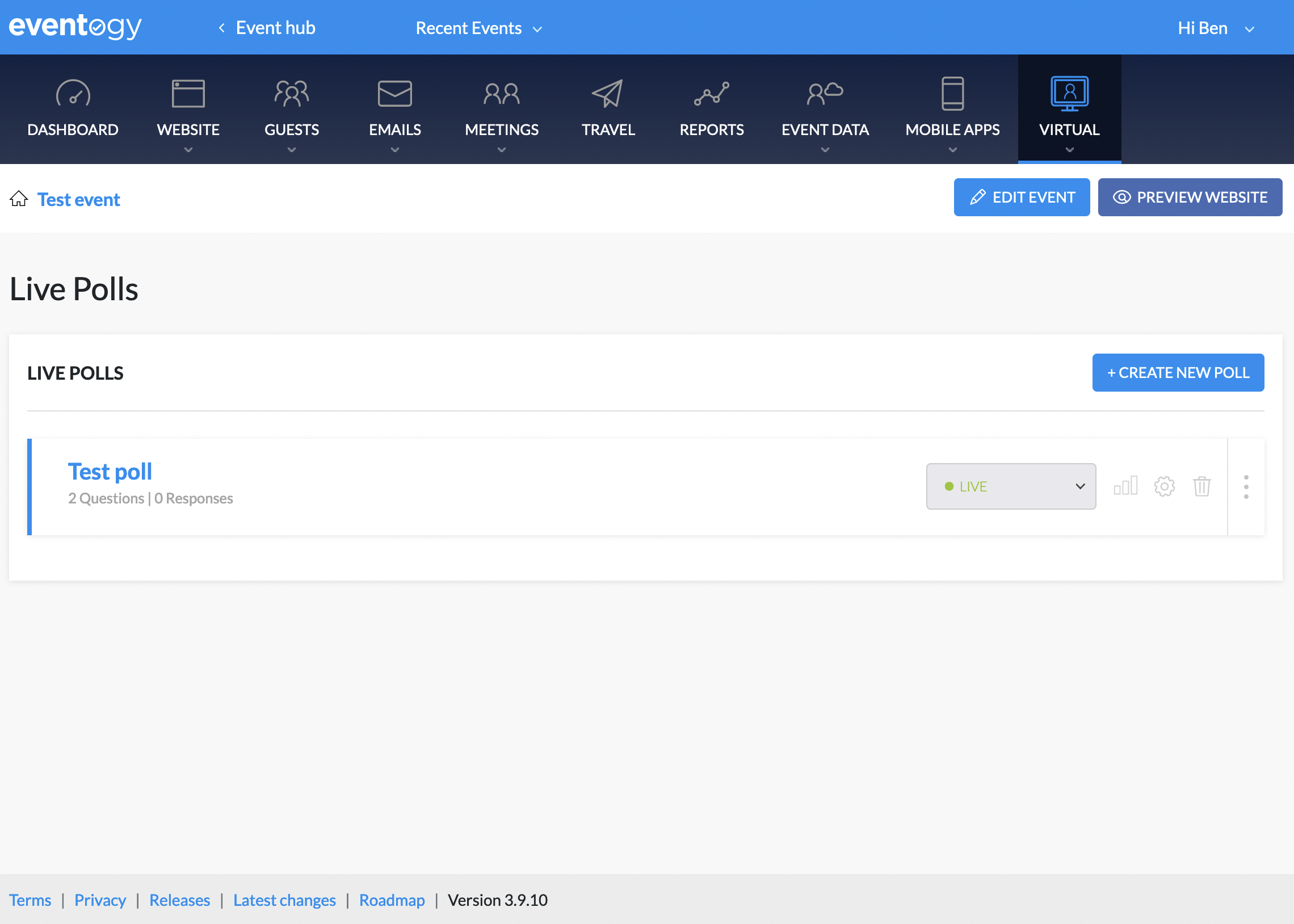
Task: Open the Test poll title link
Action: (x=110, y=472)
